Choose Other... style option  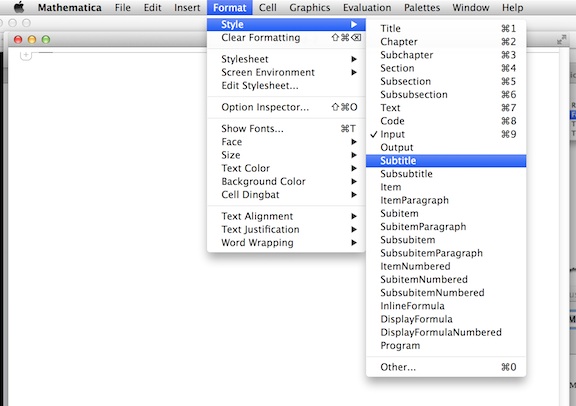click(x=446, y=367)
